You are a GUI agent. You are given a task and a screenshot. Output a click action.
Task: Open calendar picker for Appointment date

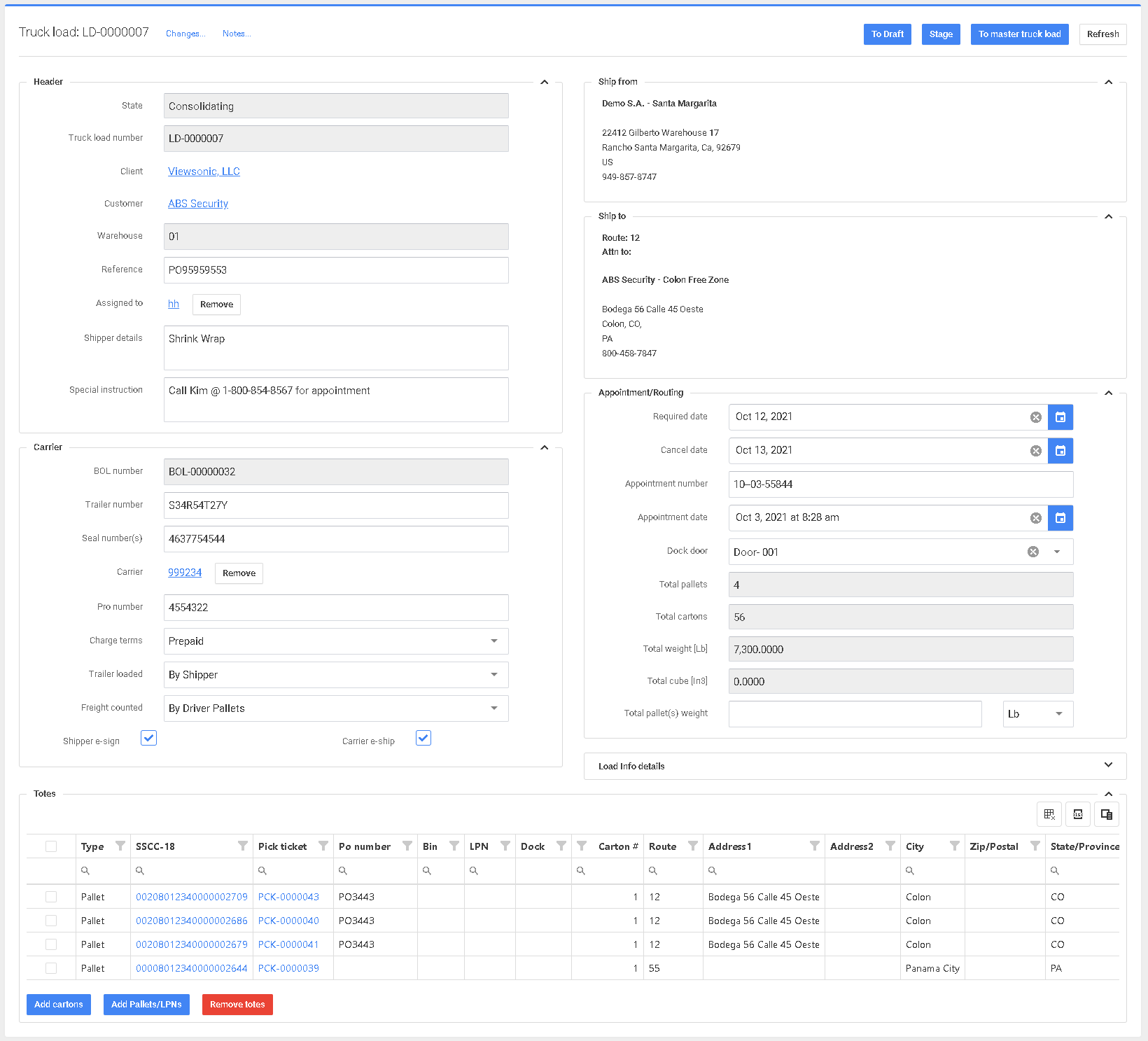[x=1060, y=518]
